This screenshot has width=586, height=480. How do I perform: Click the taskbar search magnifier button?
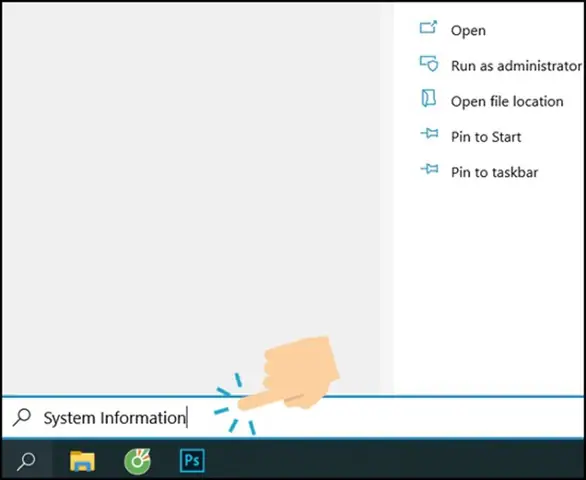[26, 461]
